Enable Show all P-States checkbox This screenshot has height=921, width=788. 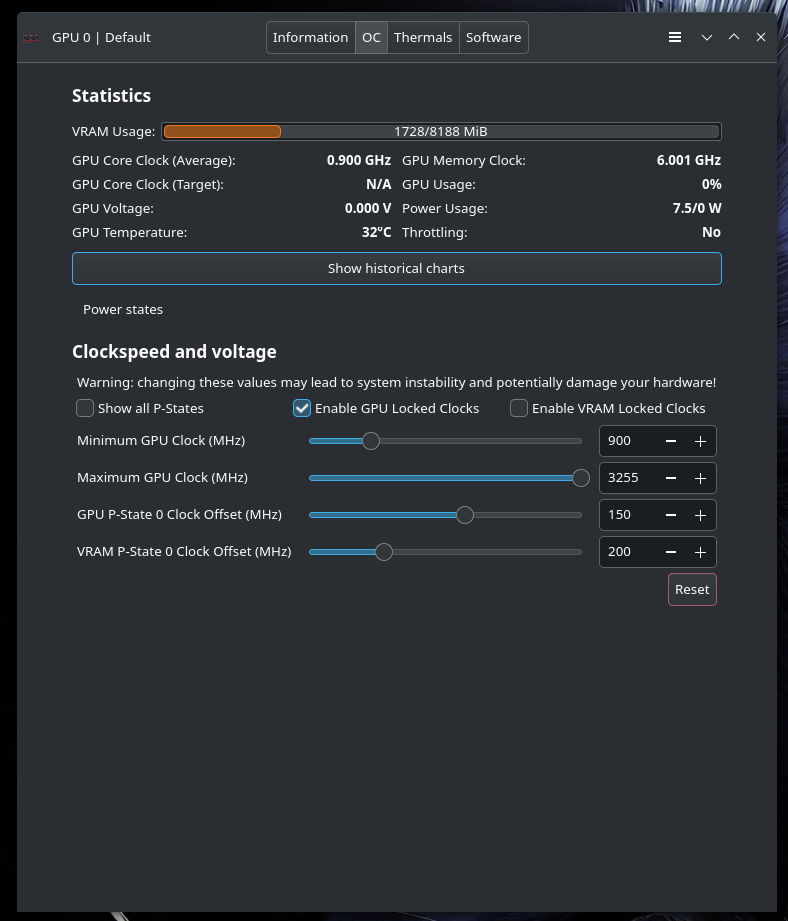pos(85,408)
